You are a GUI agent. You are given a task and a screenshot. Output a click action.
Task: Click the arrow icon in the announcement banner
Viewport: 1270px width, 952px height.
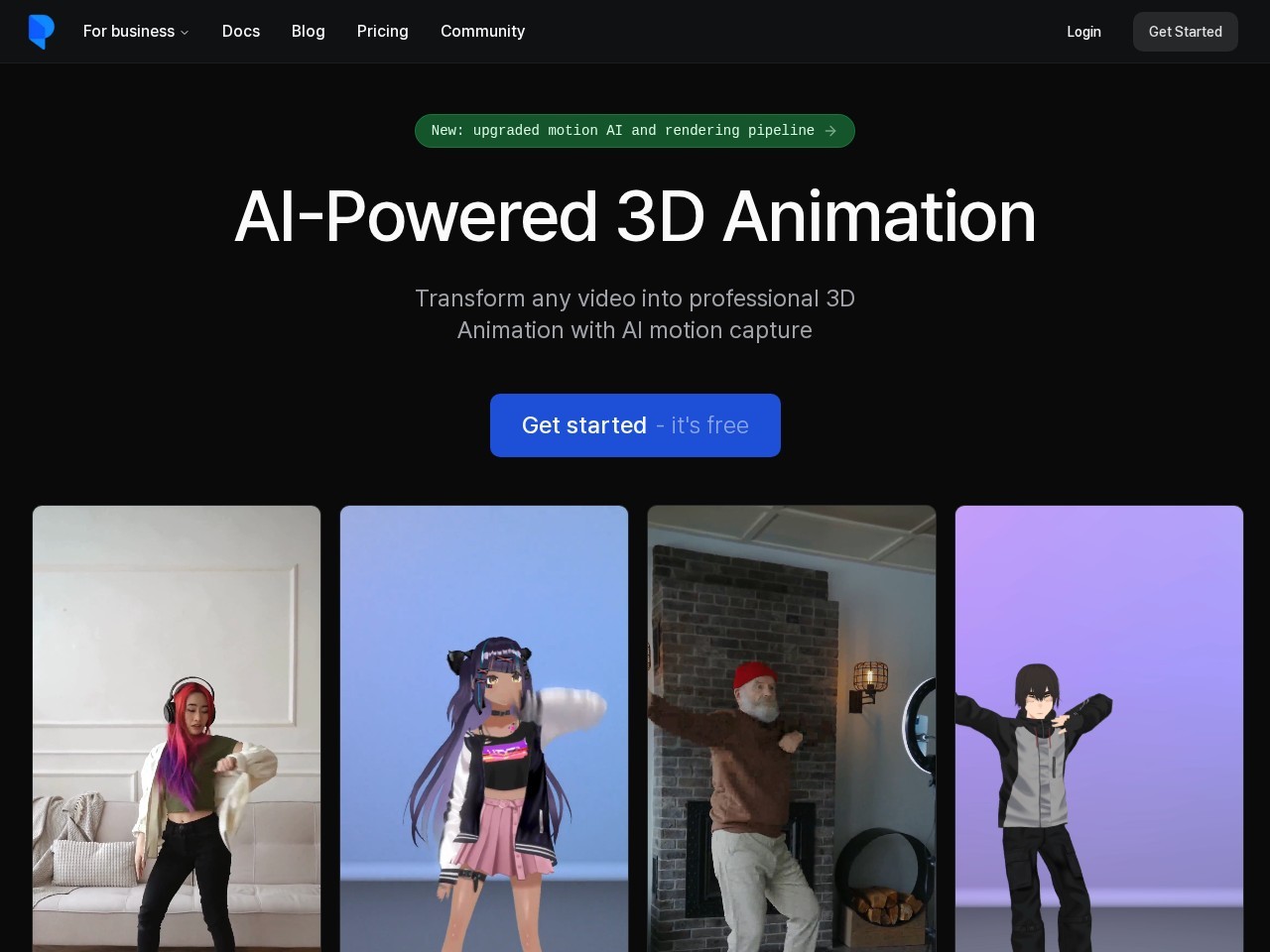(830, 131)
